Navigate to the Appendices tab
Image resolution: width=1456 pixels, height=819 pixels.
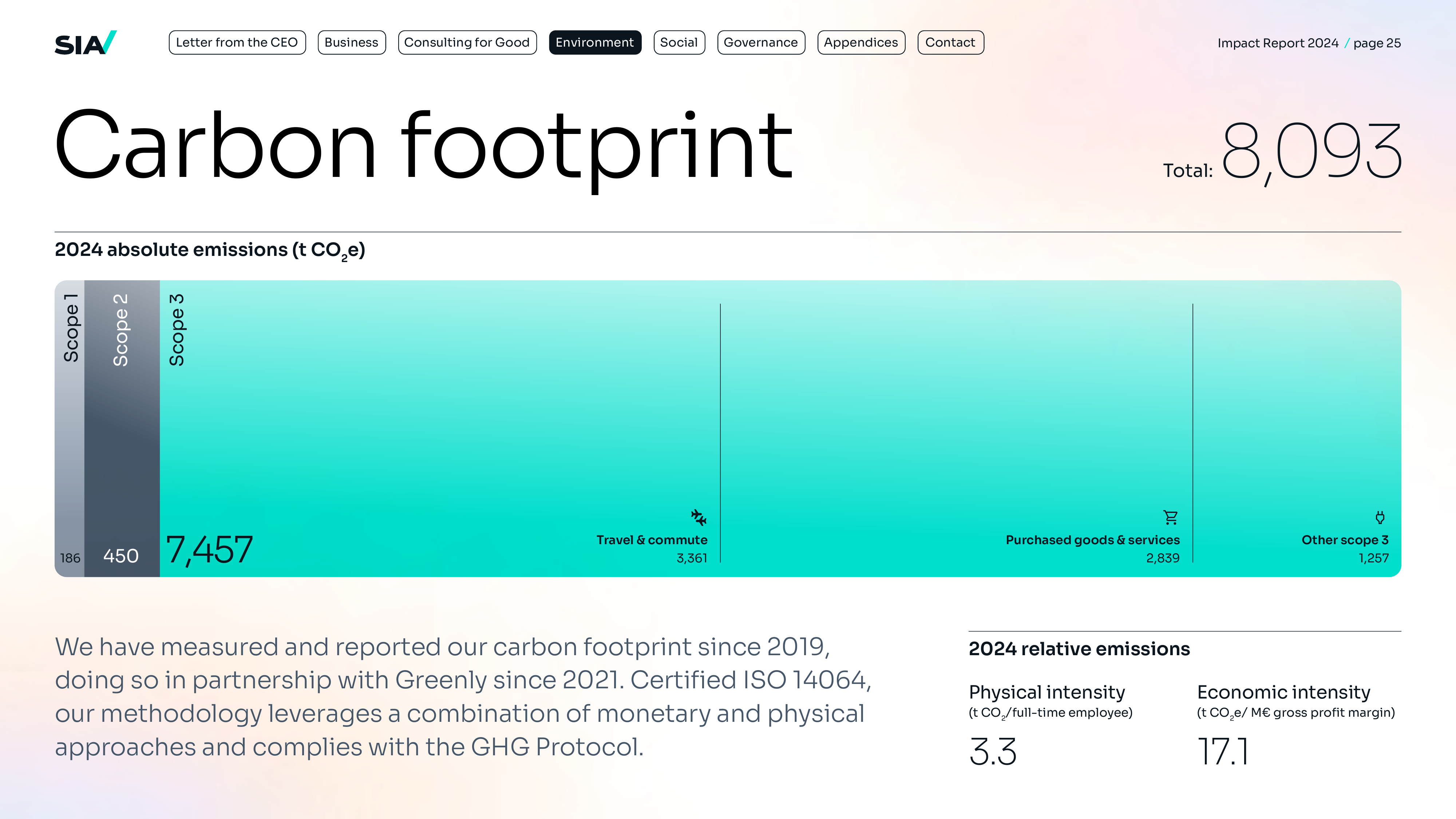[x=861, y=42]
